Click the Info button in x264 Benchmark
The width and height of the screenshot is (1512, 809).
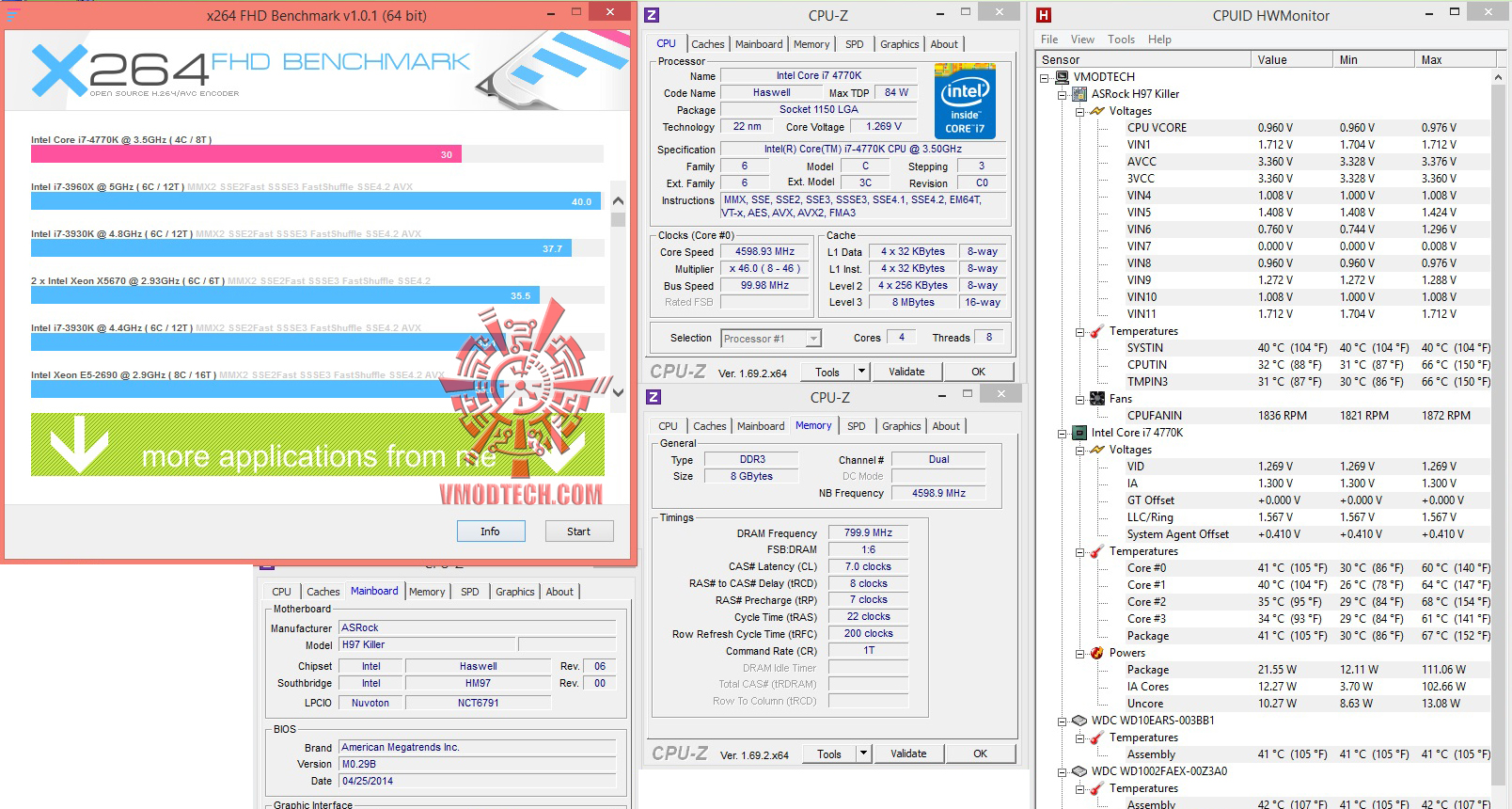pos(491,531)
